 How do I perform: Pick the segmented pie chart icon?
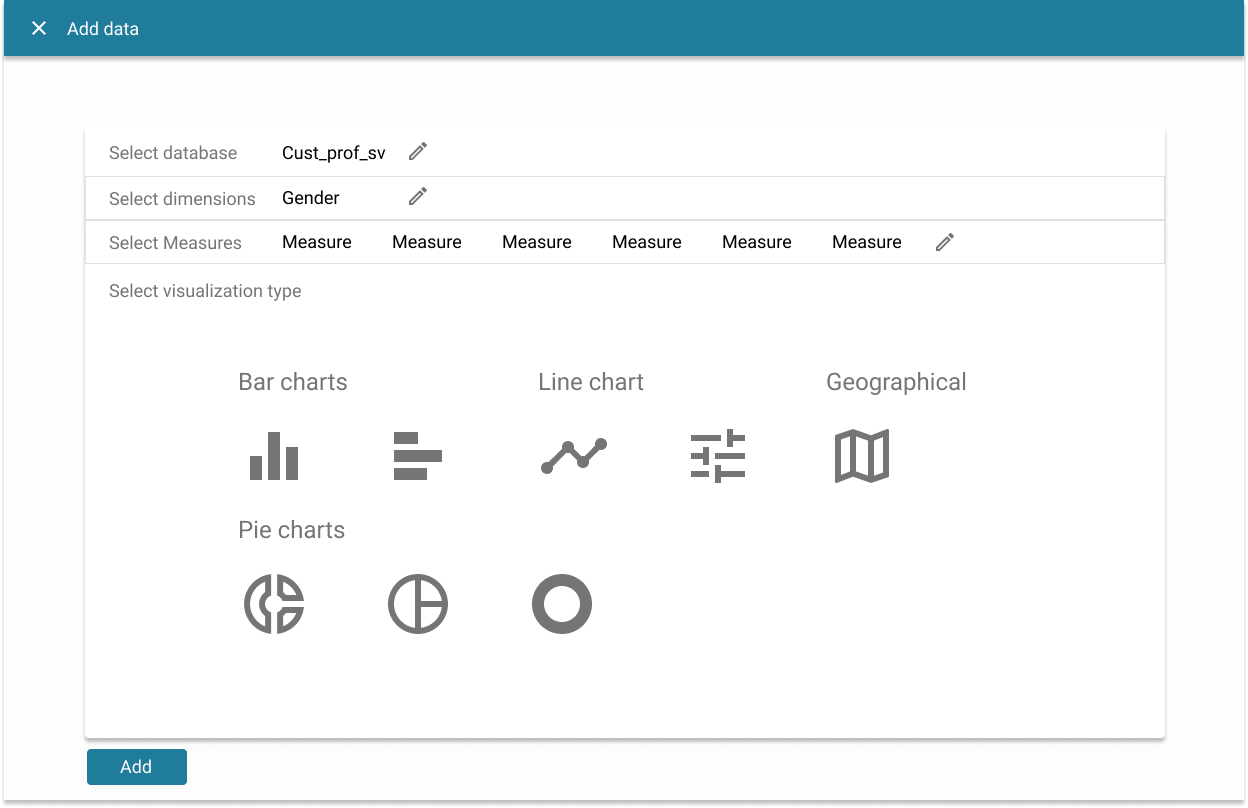[x=274, y=604]
